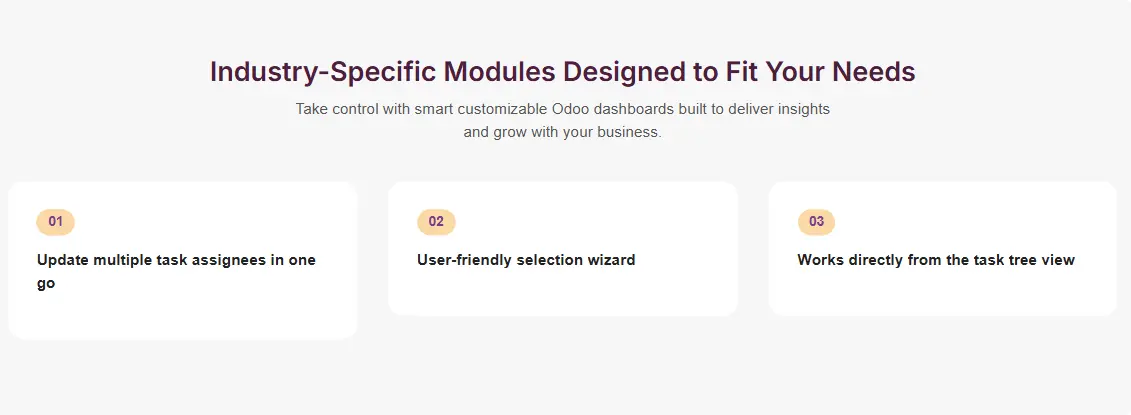Click the third white feature card
1131x415 pixels.
(942, 295)
